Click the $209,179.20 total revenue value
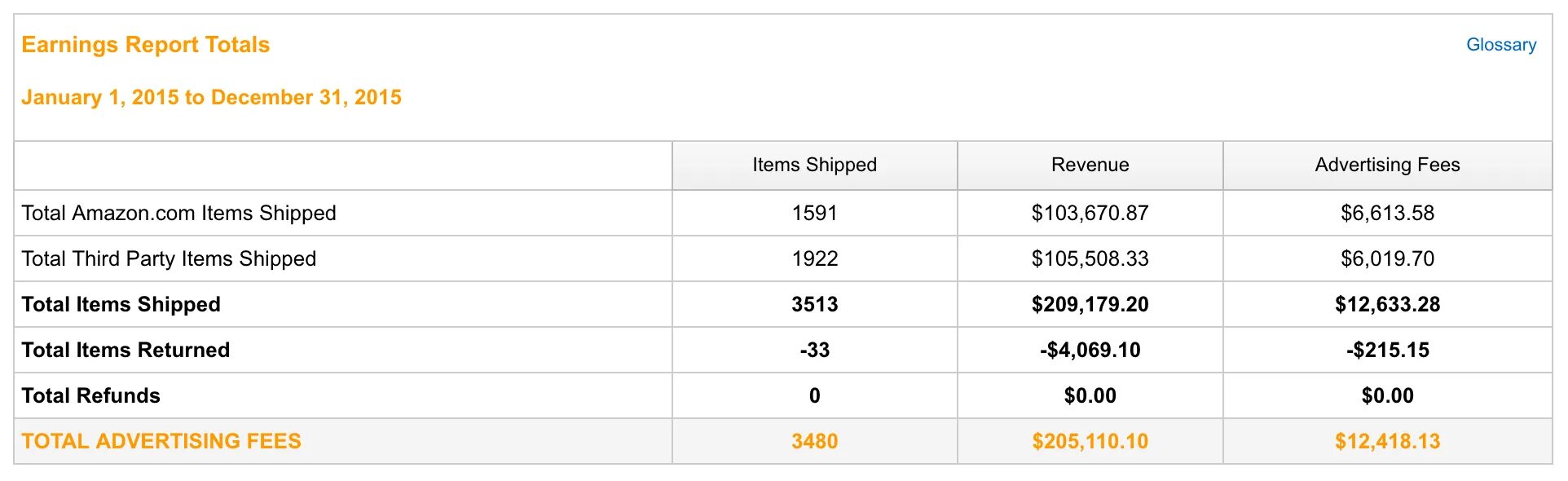This screenshot has width=1568, height=481. pos(1090,305)
